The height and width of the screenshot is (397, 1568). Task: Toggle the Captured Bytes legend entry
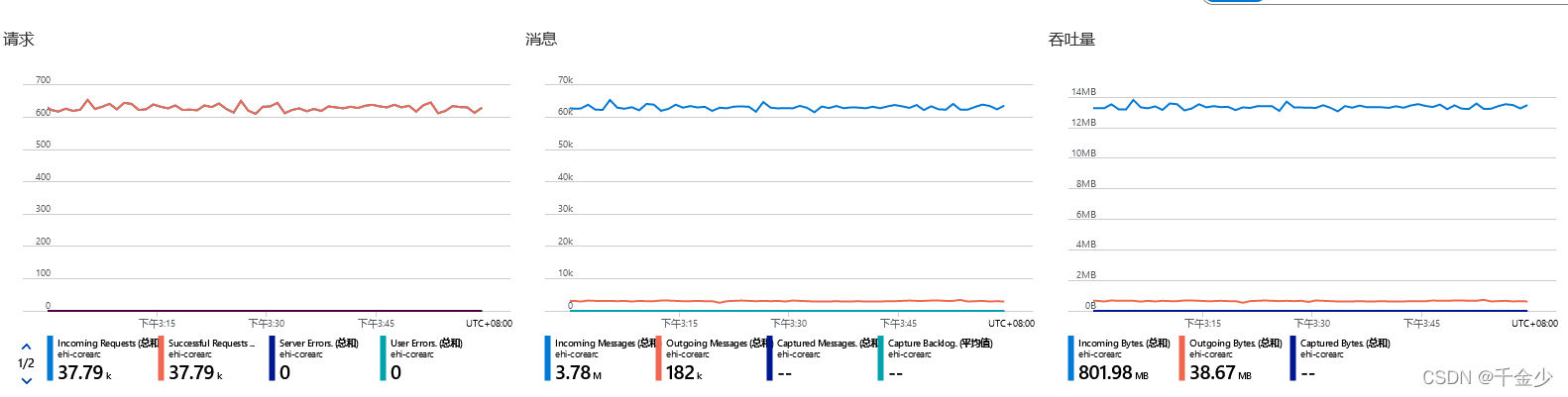tap(1341, 358)
